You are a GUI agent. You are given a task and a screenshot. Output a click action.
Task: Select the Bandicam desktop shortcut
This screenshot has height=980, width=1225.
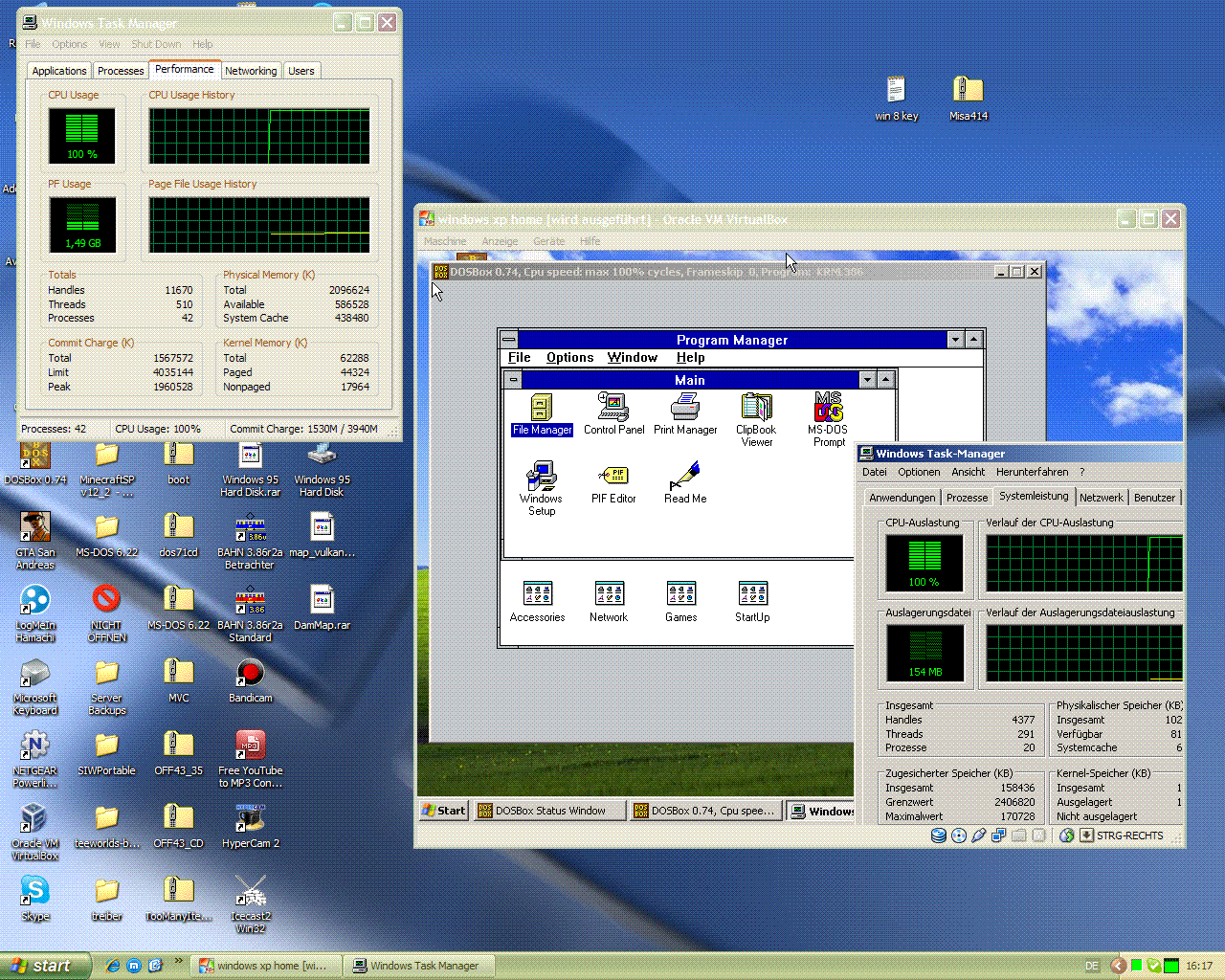pyautogui.click(x=251, y=680)
